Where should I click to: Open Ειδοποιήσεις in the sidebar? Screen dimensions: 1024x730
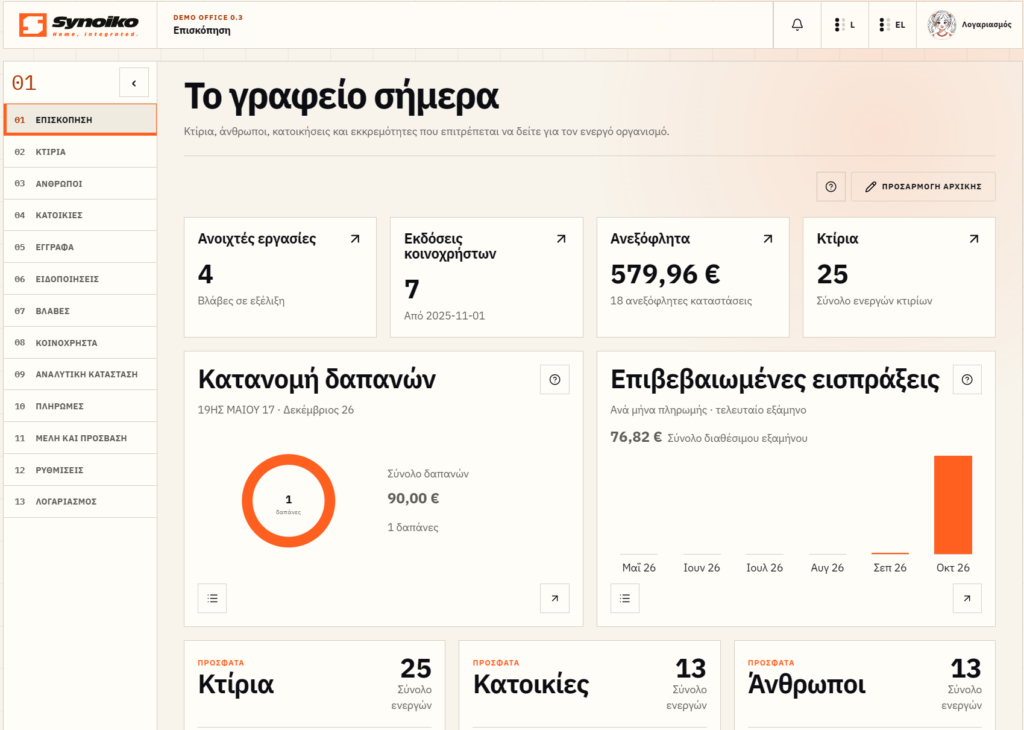80,279
